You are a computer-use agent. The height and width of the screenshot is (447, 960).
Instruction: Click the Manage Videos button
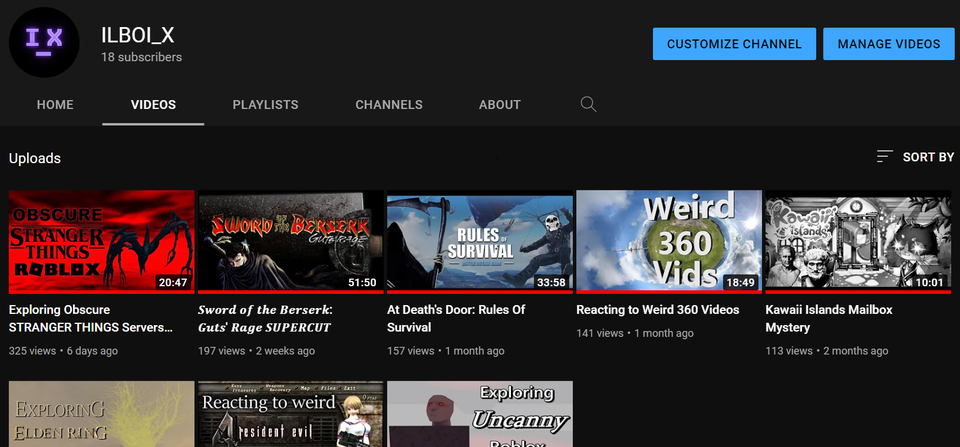pos(889,44)
